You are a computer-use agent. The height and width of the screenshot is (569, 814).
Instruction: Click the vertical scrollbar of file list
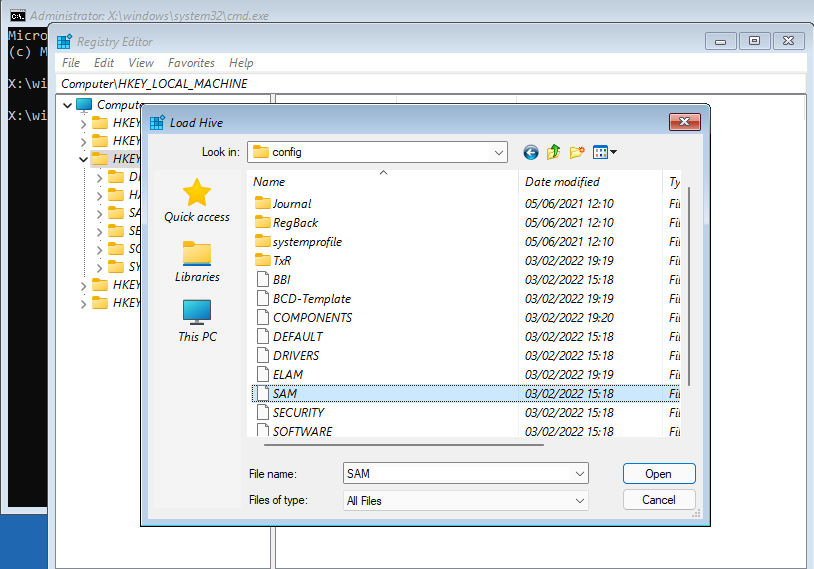point(689,287)
